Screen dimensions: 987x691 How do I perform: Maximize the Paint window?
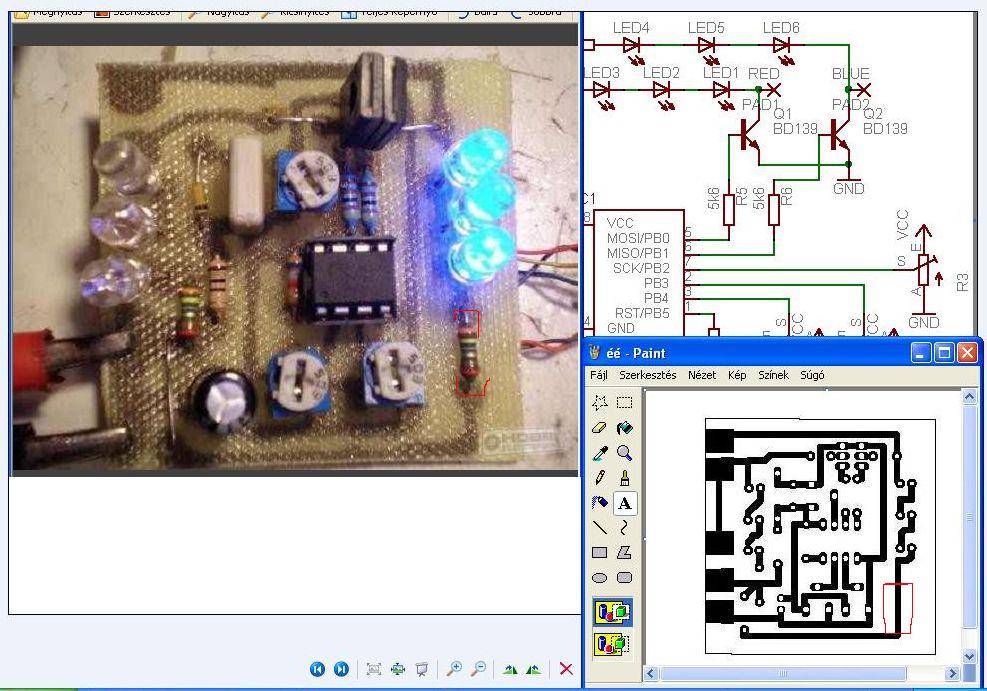coord(944,352)
